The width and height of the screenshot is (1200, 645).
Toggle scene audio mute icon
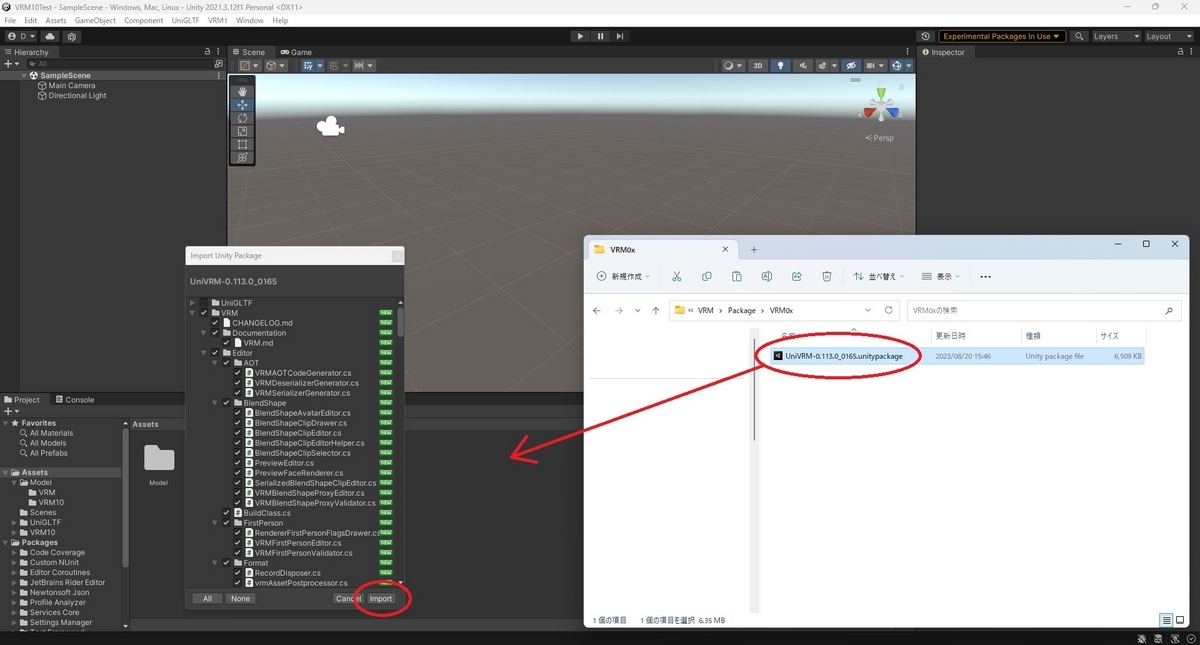point(804,66)
